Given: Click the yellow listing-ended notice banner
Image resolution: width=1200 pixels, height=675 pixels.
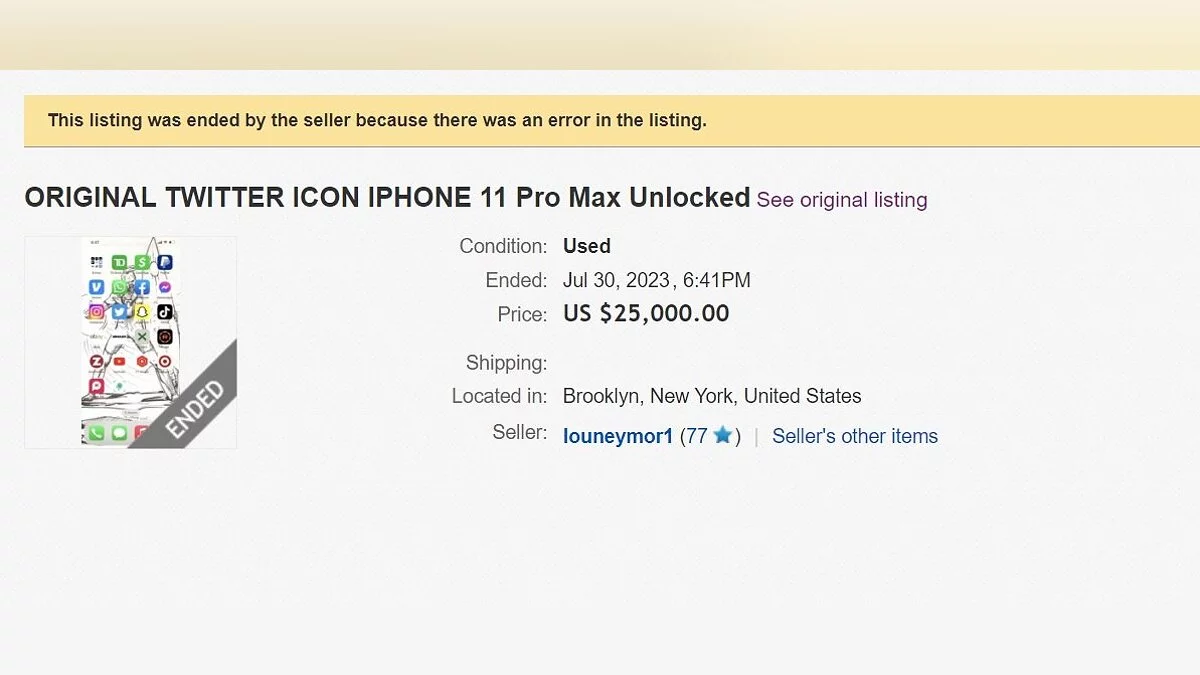Looking at the screenshot, I should [x=600, y=121].
